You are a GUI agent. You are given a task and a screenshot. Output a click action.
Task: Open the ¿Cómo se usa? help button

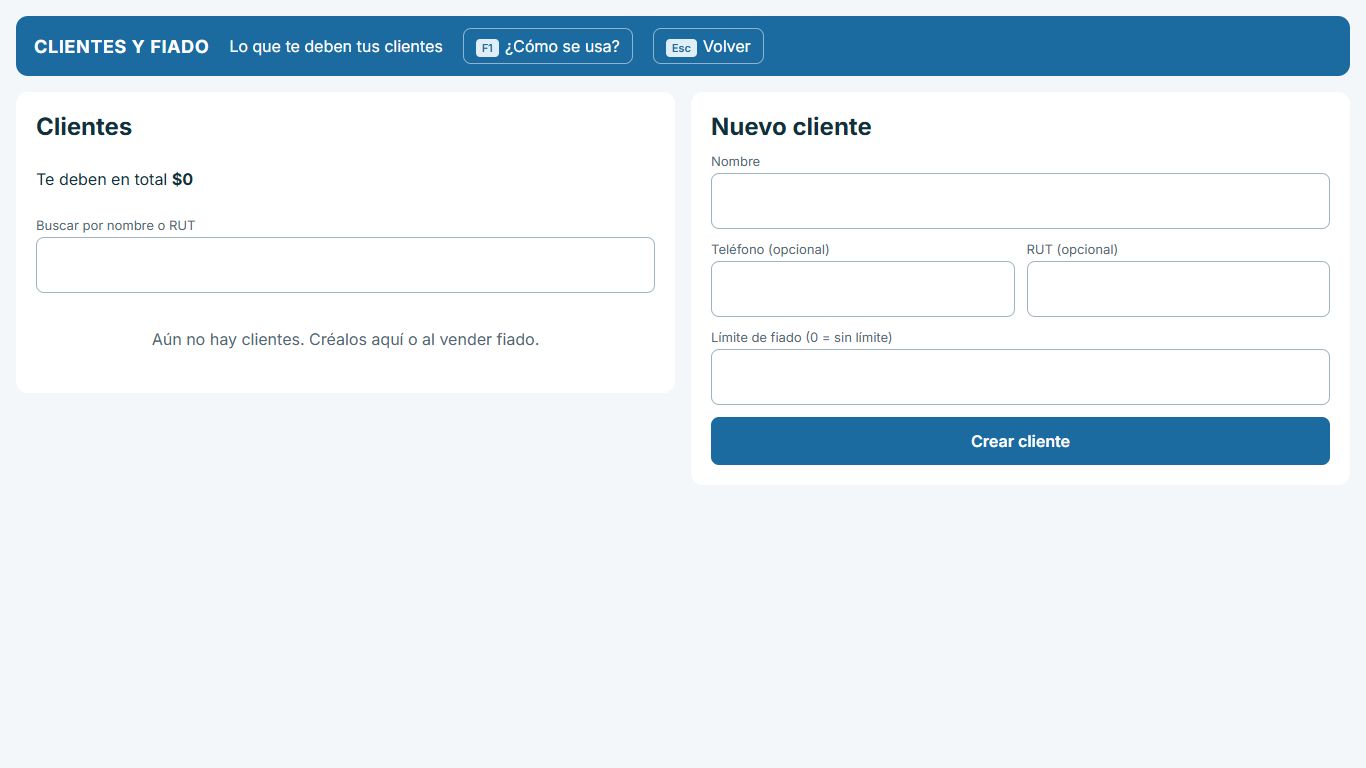click(x=547, y=46)
